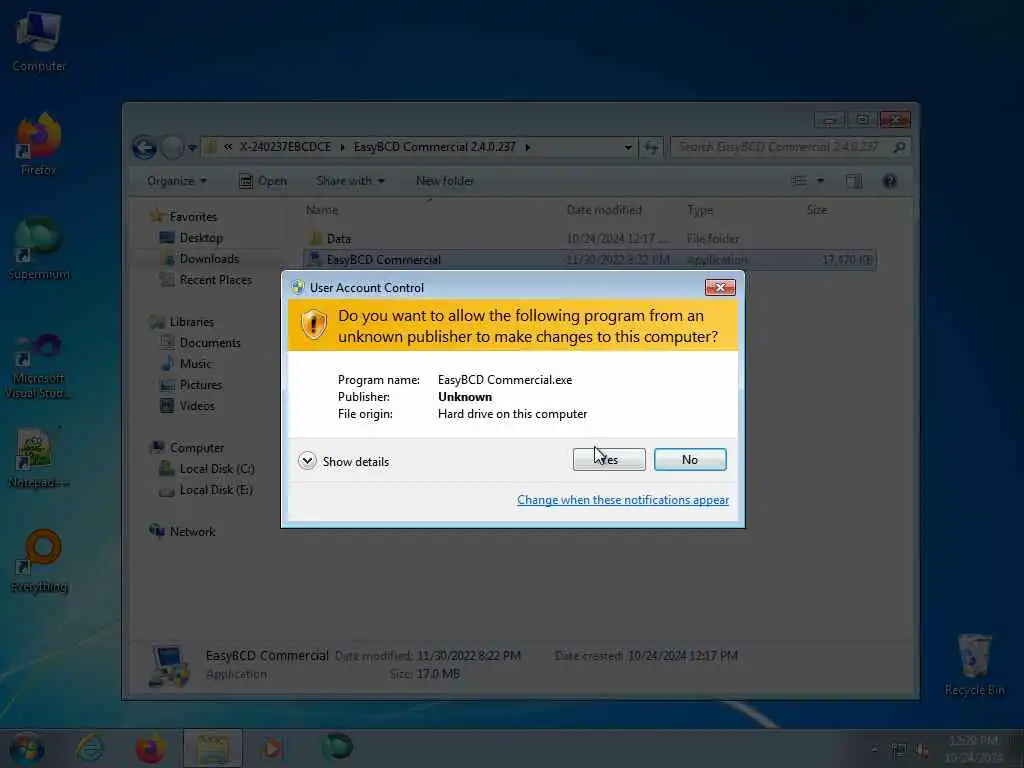The width and height of the screenshot is (1024, 768).
Task: Open the Windows Start menu
Action: point(27,748)
